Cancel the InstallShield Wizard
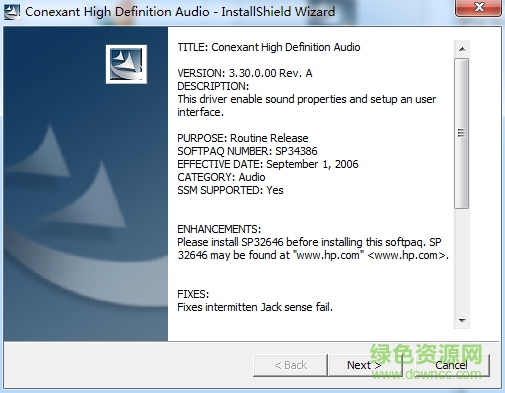This screenshot has height=393, width=505. coord(451,365)
